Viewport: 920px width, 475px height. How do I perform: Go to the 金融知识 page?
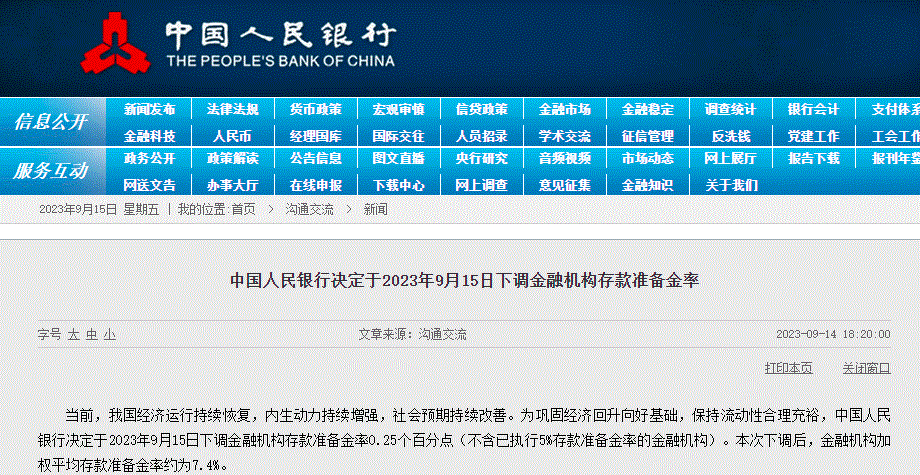click(648, 185)
